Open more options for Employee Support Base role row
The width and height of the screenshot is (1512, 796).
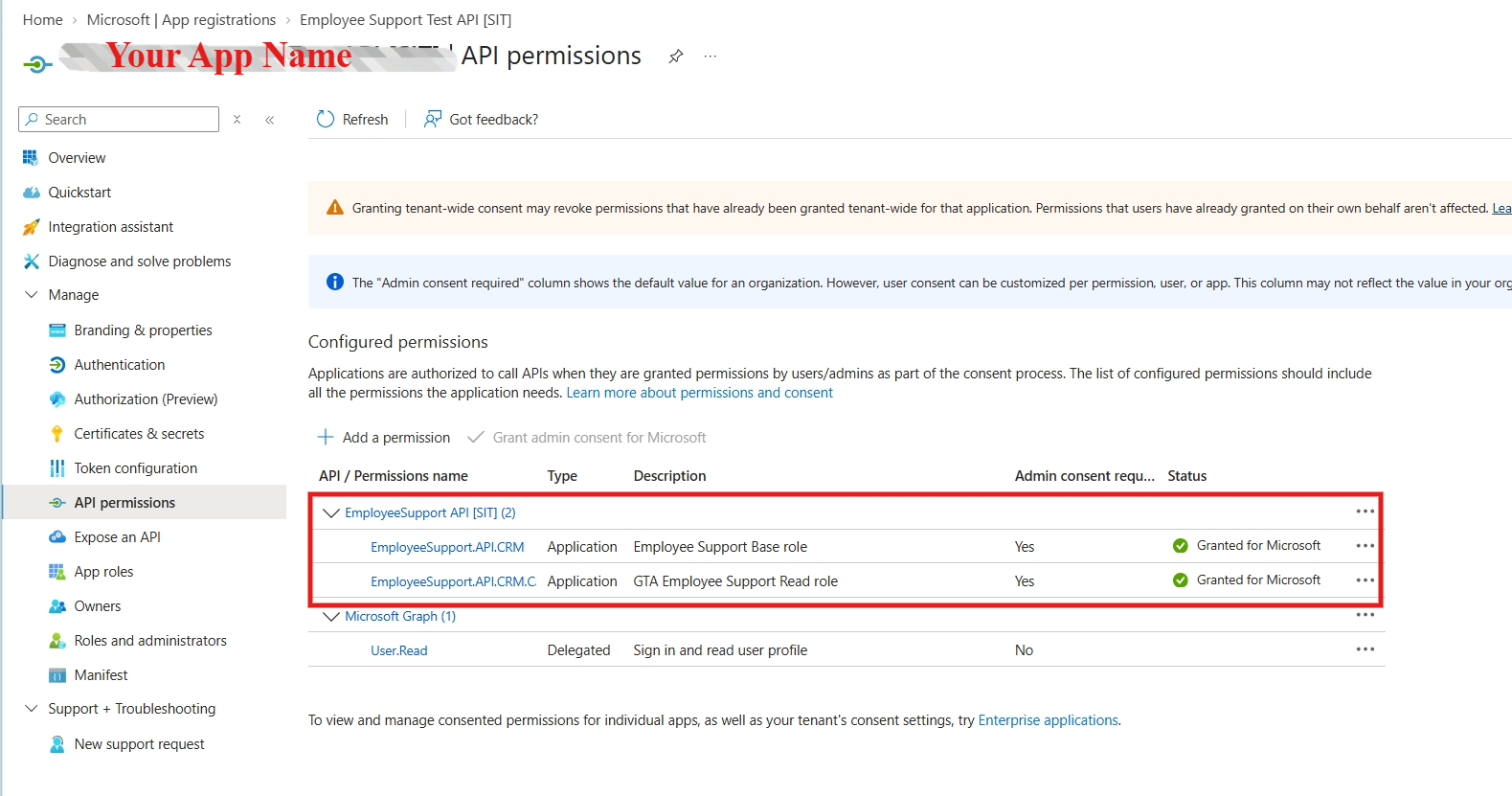click(x=1365, y=546)
